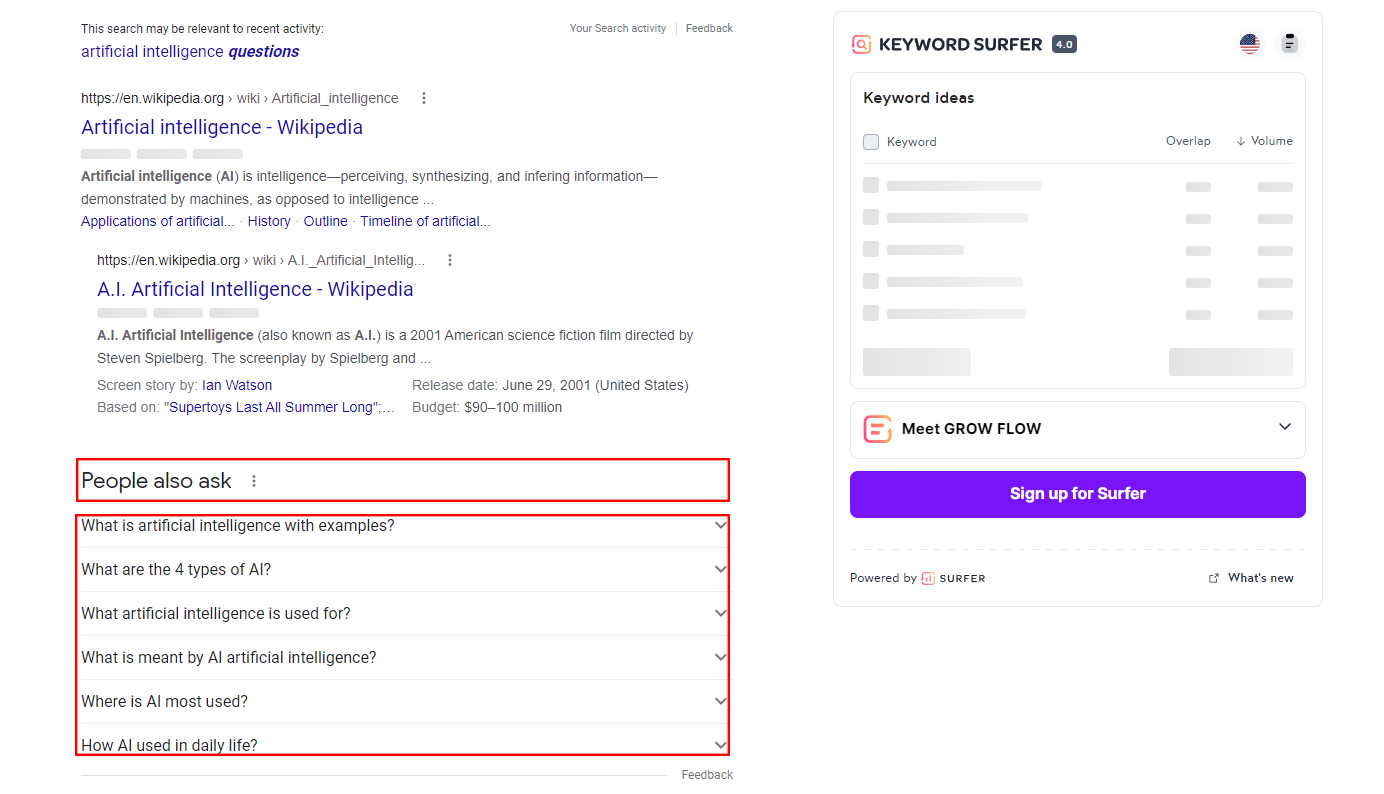1384x794 pixels.
Task: Open the Outline sitelink
Action: coord(326,221)
